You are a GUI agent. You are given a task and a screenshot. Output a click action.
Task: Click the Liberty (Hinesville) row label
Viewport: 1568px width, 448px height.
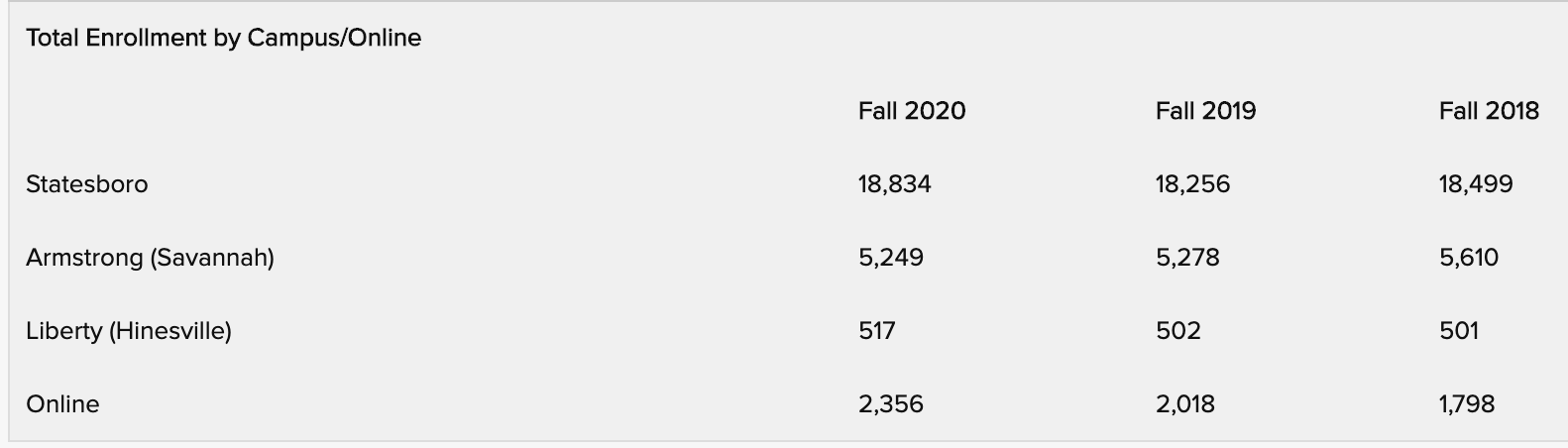(128, 331)
